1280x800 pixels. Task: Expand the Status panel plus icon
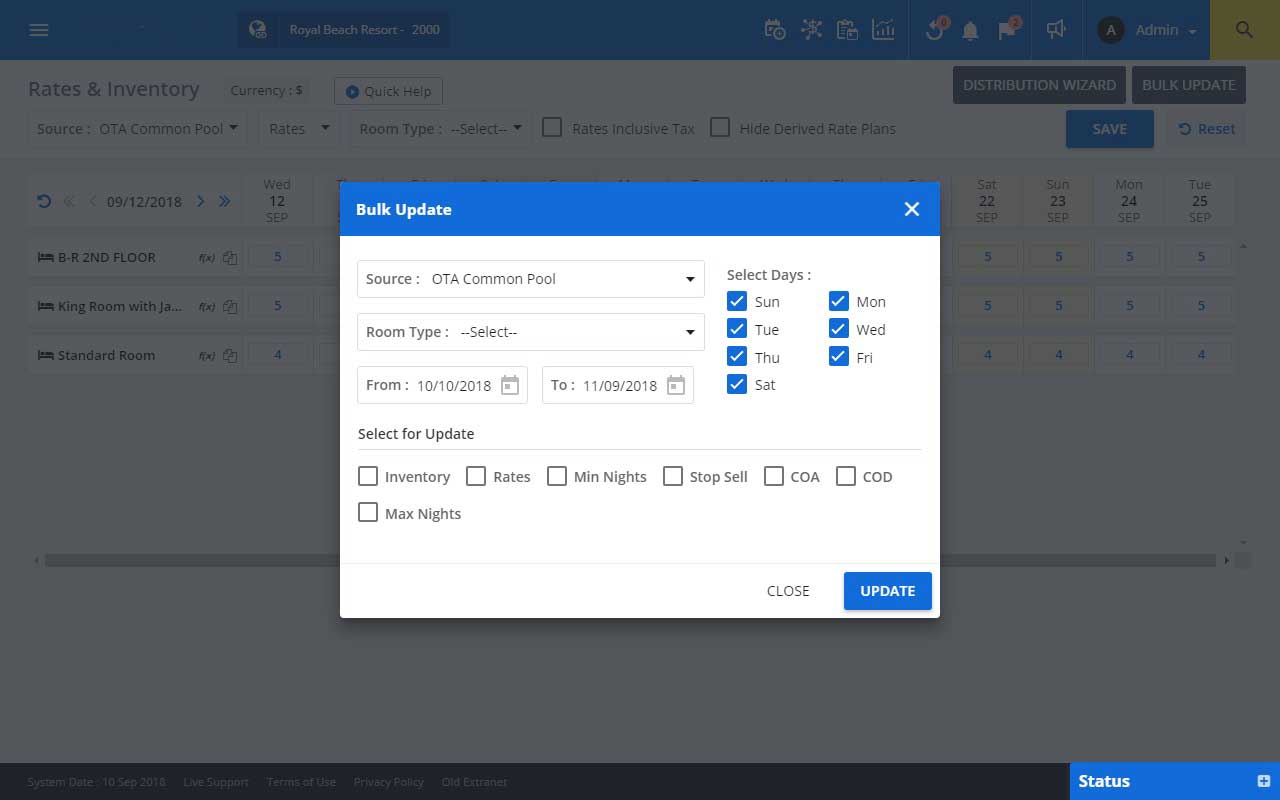click(x=1263, y=781)
